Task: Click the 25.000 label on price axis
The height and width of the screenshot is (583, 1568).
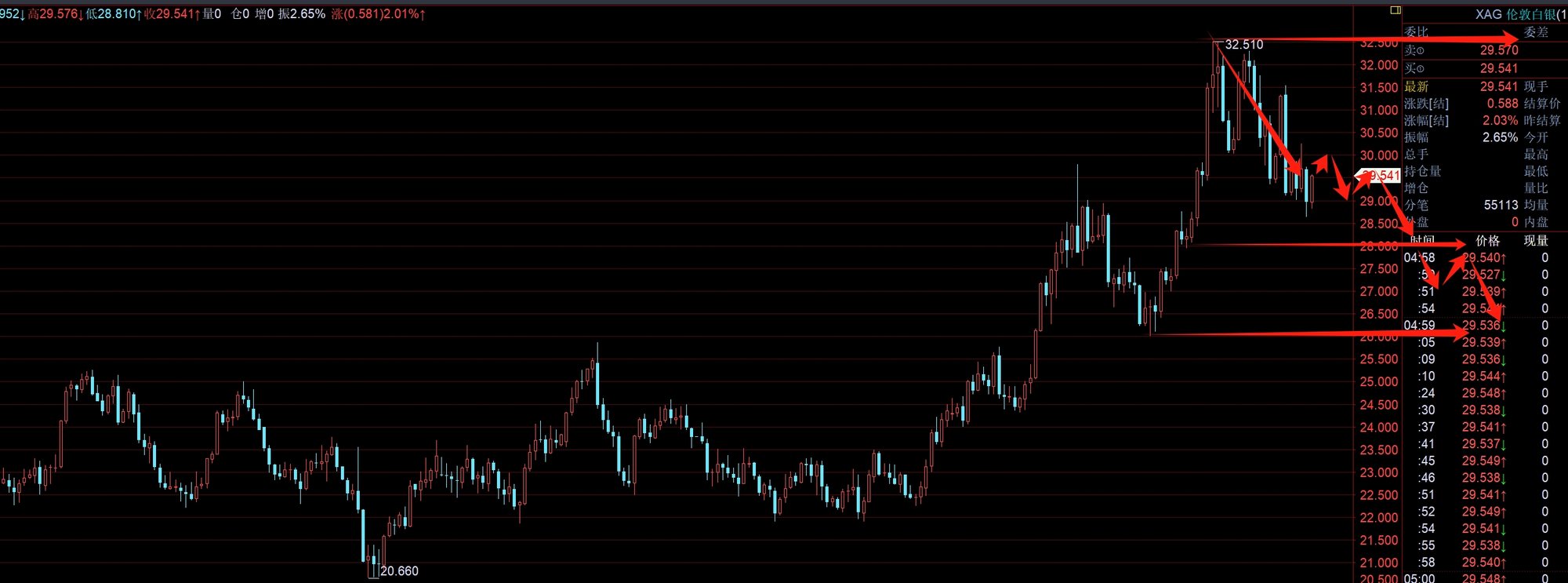Action: (1379, 382)
